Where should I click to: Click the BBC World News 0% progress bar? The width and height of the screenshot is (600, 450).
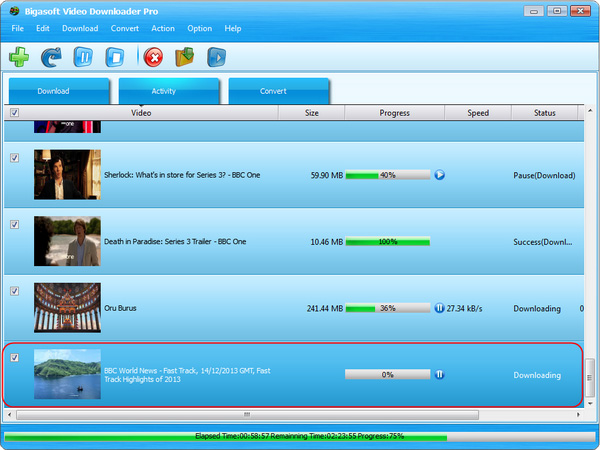pos(388,374)
